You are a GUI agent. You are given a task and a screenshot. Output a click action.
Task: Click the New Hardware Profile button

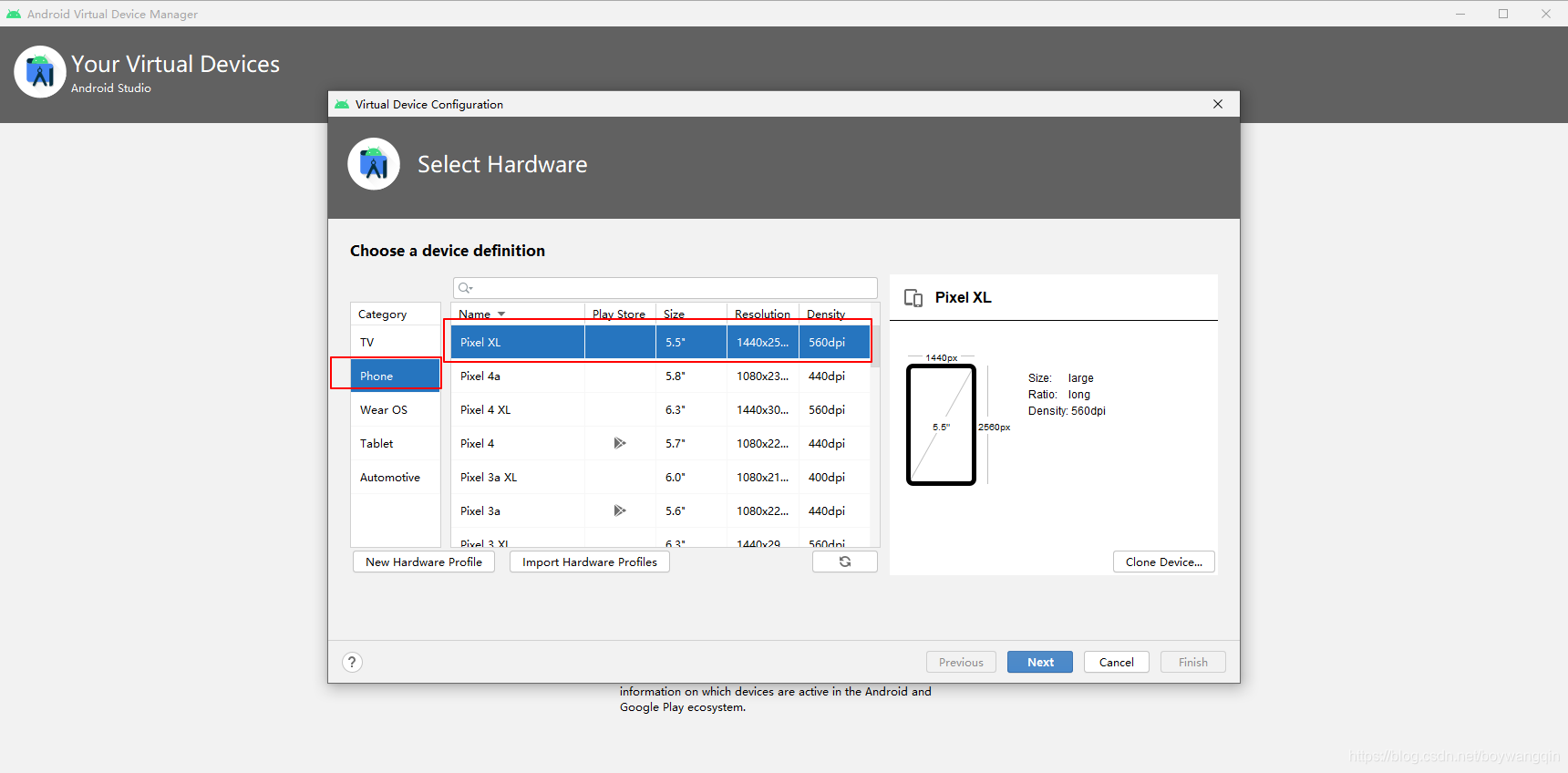tap(424, 562)
